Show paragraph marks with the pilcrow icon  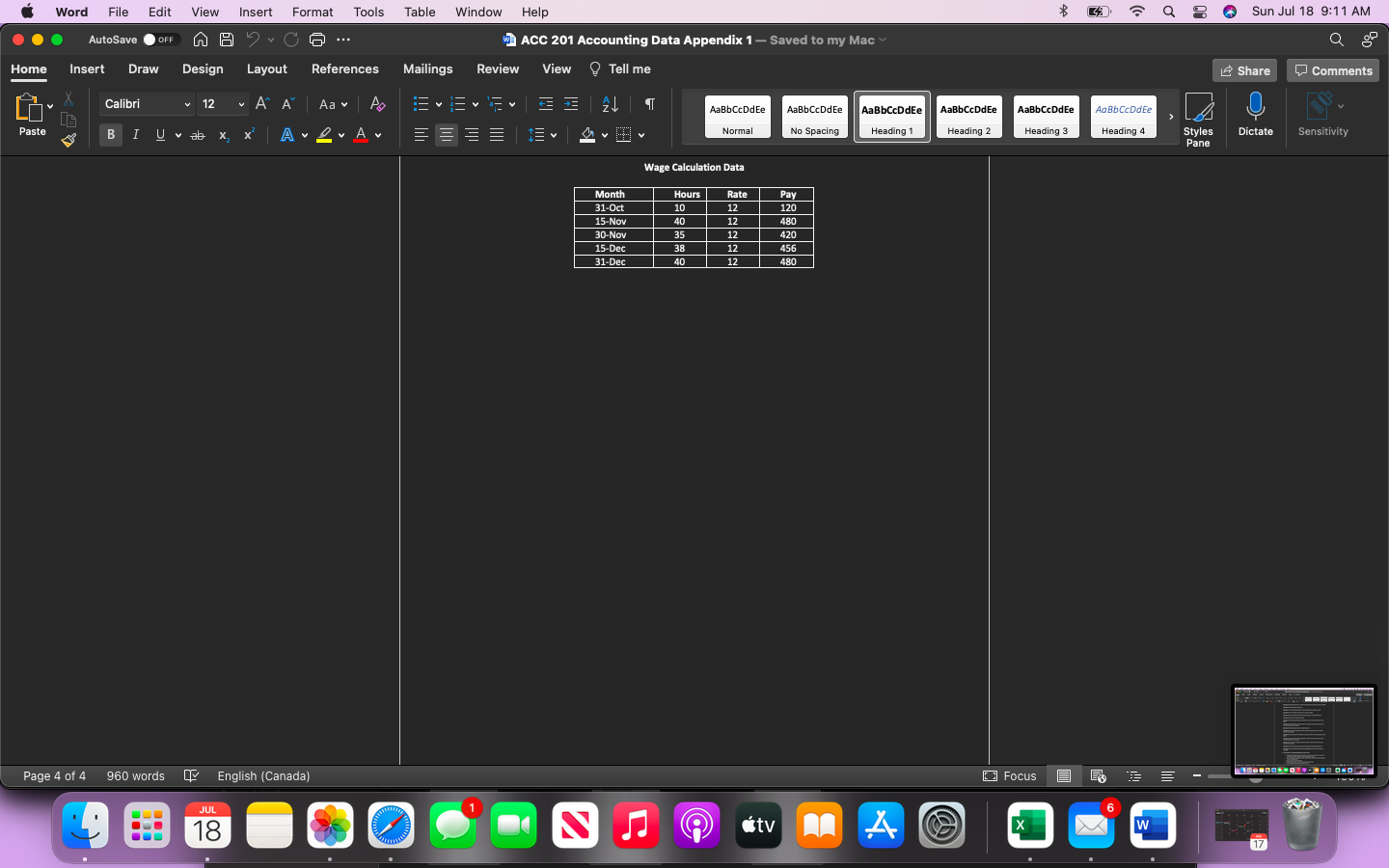tap(649, 103)
